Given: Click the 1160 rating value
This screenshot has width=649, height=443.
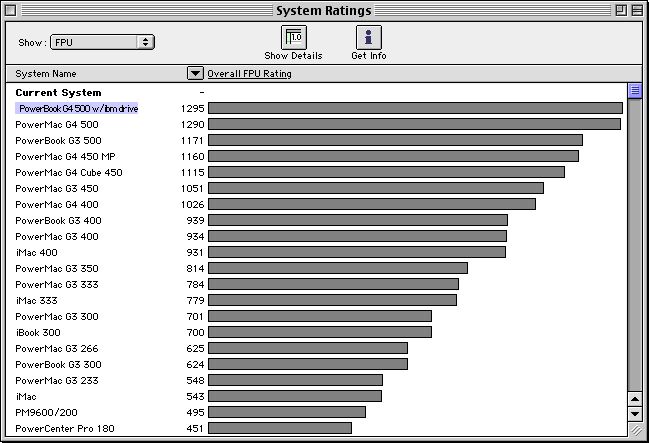Looking at the screenshot, I should tap(192, 156).
